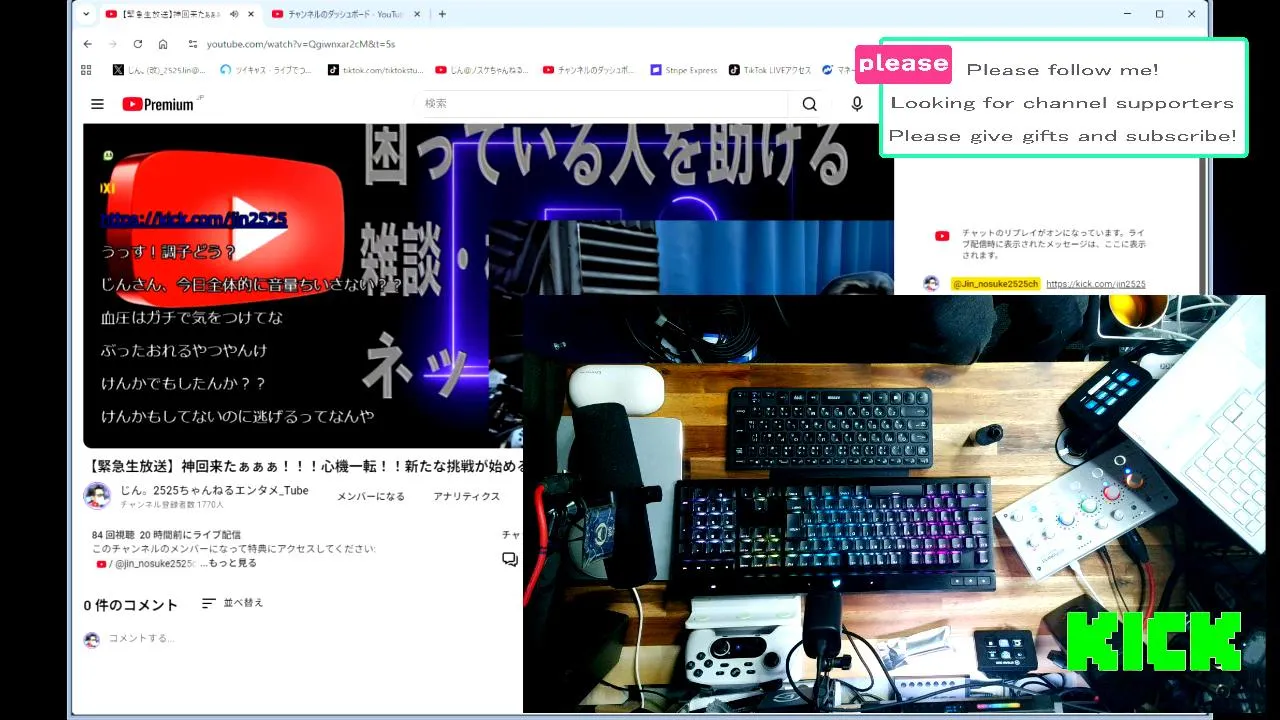Mute the tab with the speaker icon
This screenshot has width=1280, height=720.
pyautogui.click(x=234, y=14)
